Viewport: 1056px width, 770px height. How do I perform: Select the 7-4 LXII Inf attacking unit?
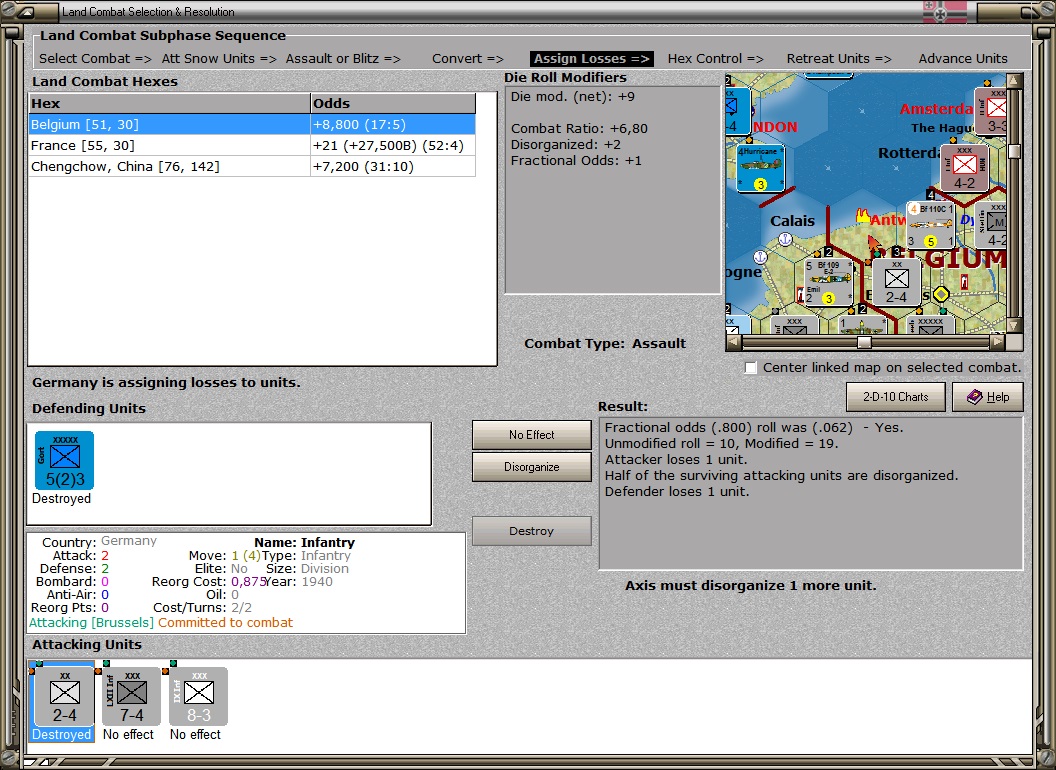pyautogui.click(x=131, y=696)
